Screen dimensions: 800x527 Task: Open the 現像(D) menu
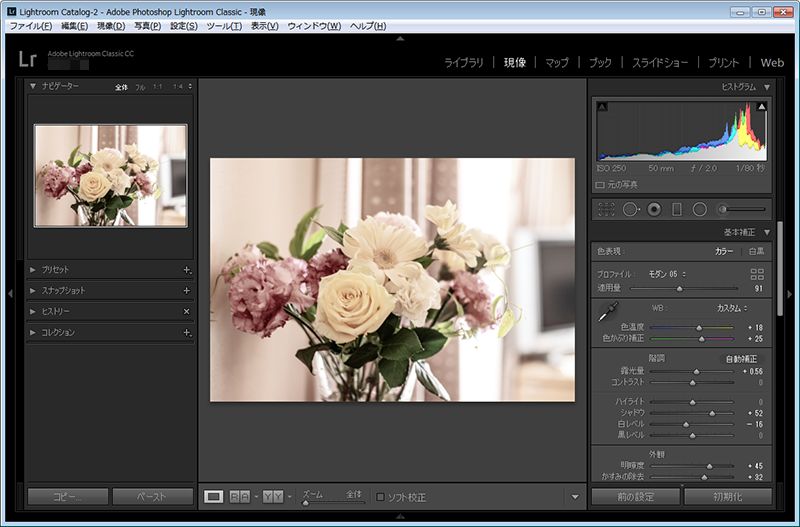click(111, 25)
